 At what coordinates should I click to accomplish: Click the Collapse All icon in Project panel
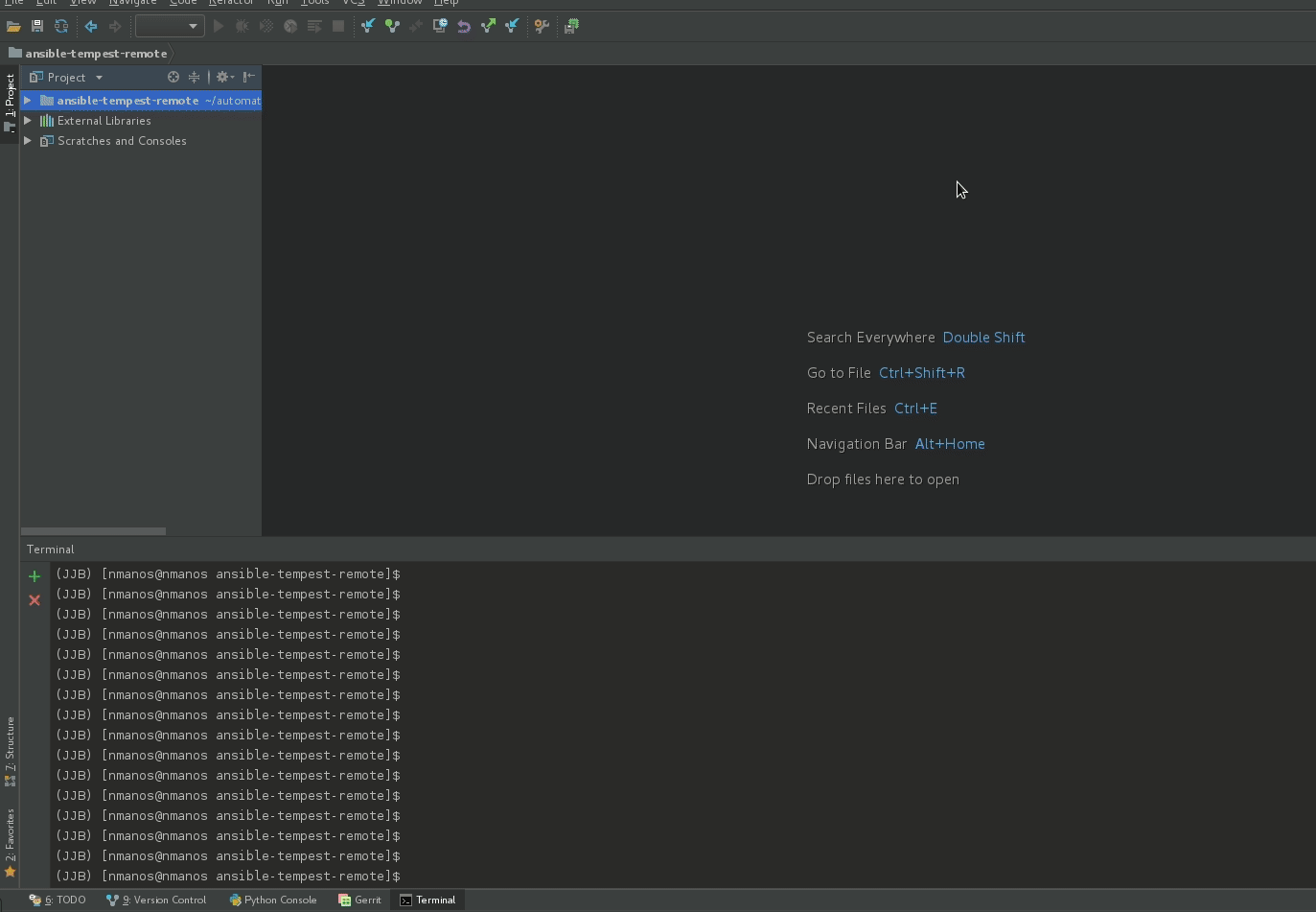coord(195,78)
